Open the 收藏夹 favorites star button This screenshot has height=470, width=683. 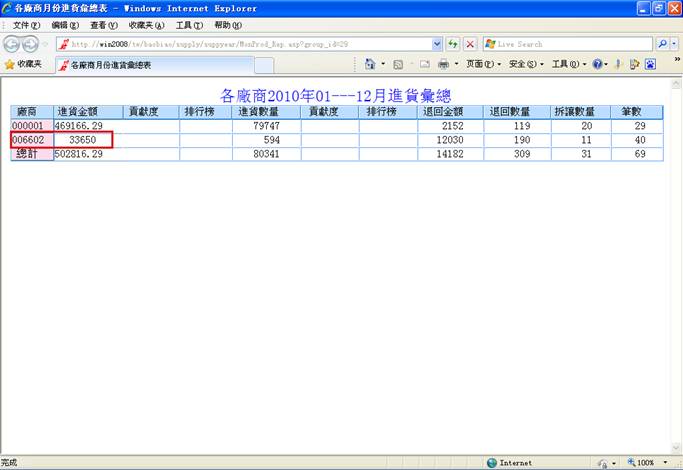click(x=24, y=64)
